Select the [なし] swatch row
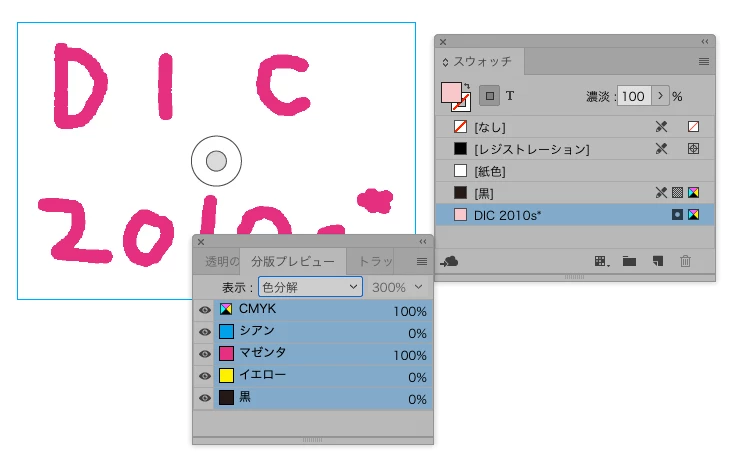Viewport: 742px width, 467px height. (574, 127)
